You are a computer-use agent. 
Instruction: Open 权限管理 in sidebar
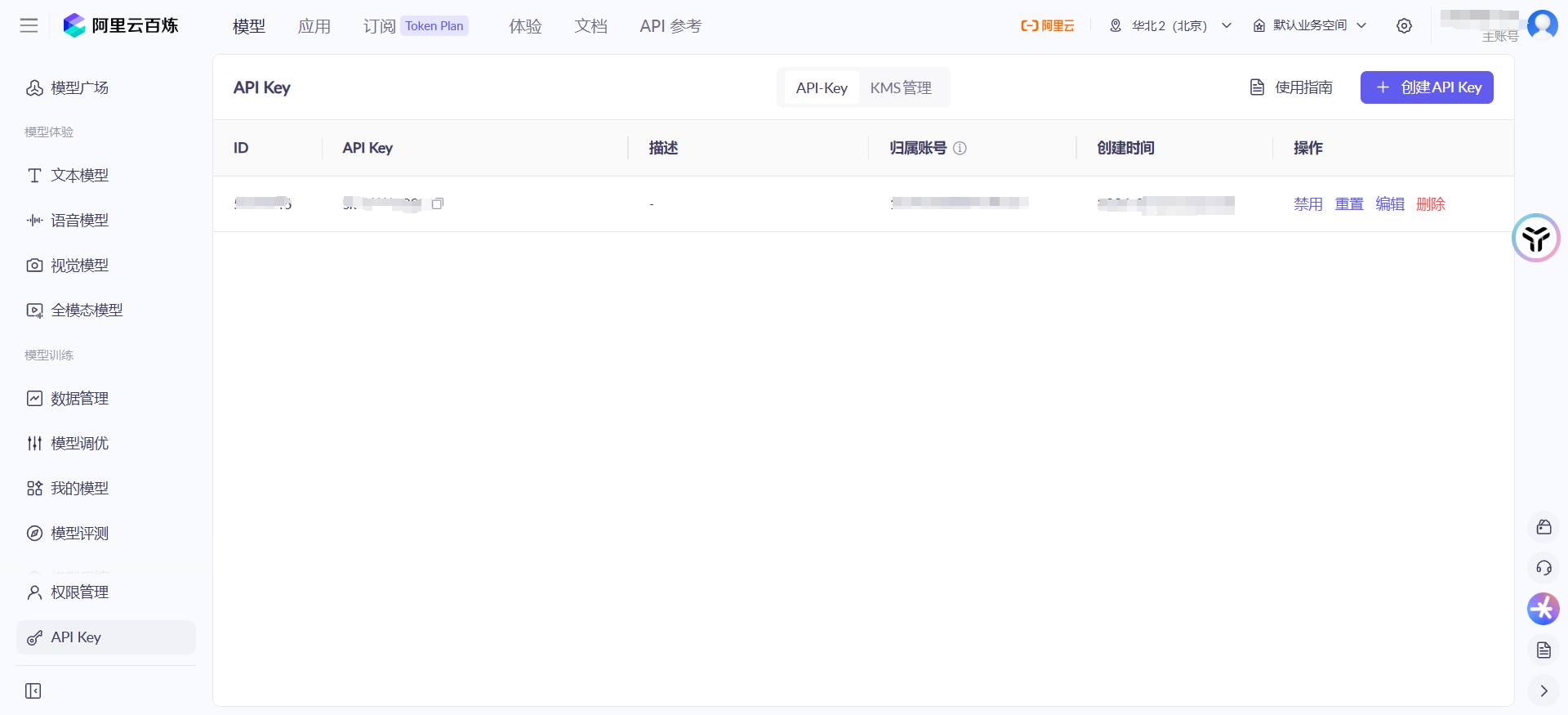pos(106,592)
